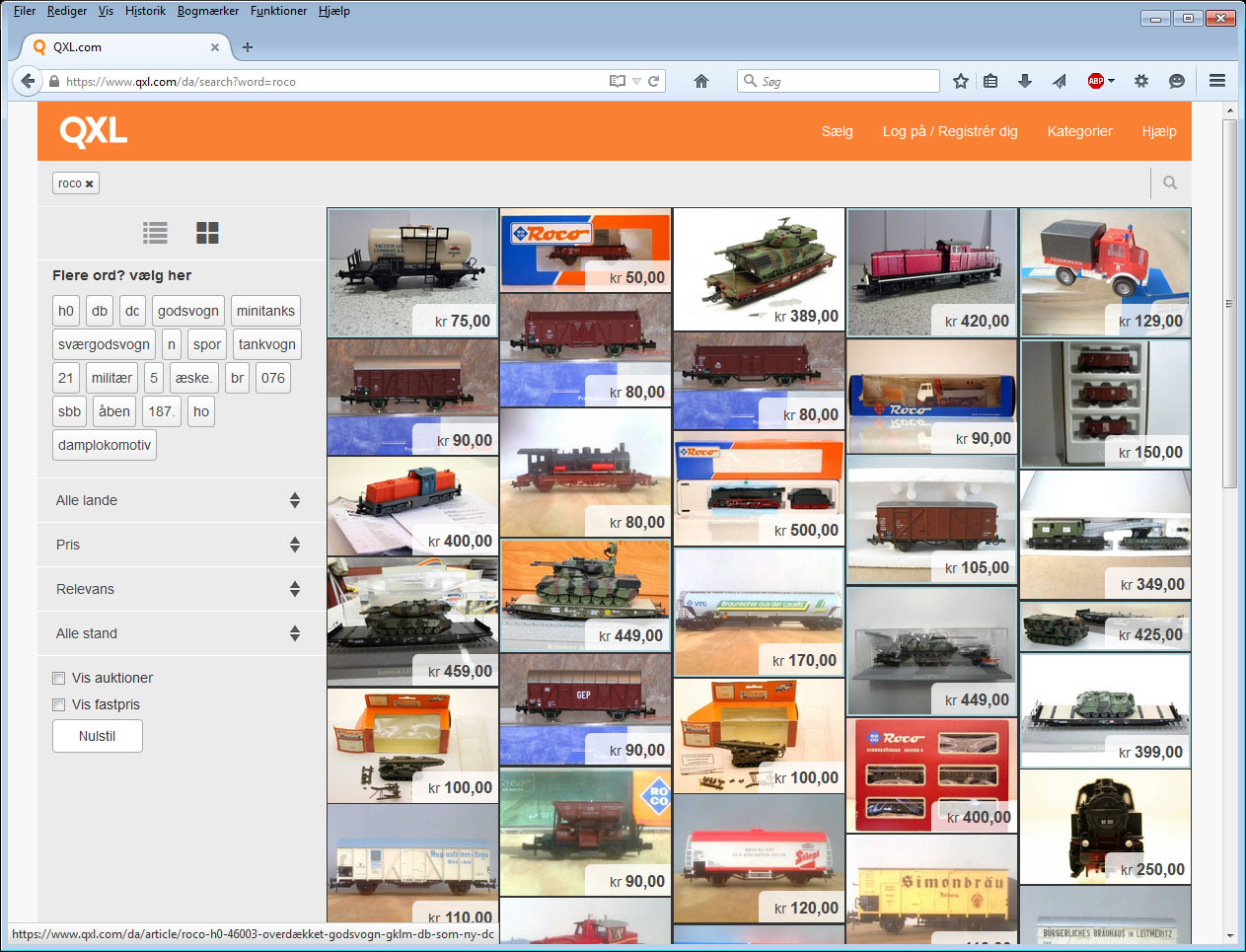Viewport: 1246px width, 952px height.
Task: Click the send/share paper plane icon
Action: (x=1059, y=81)
